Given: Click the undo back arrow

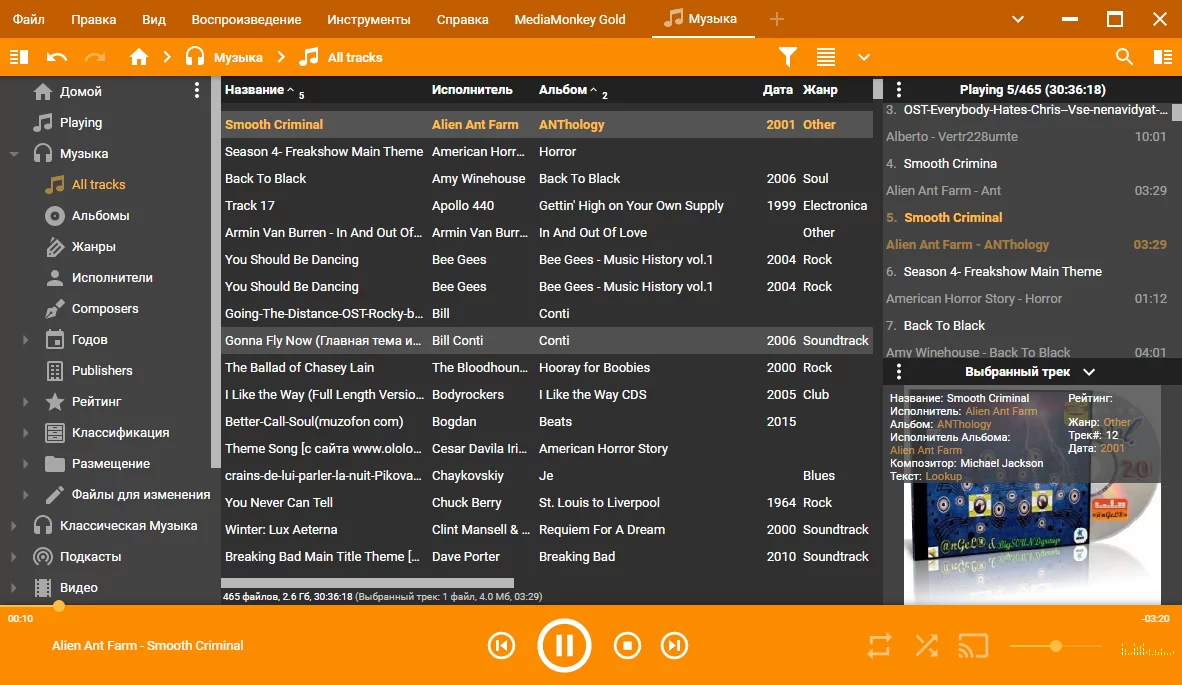Looking at the screenshot, I should 57,57.
